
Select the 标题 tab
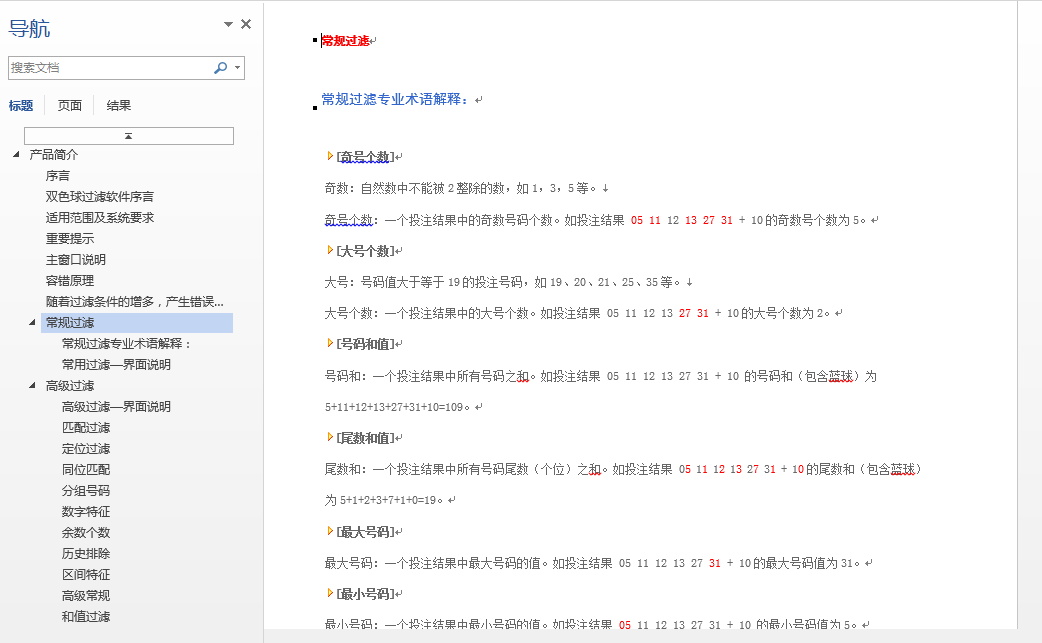(21, 106)
